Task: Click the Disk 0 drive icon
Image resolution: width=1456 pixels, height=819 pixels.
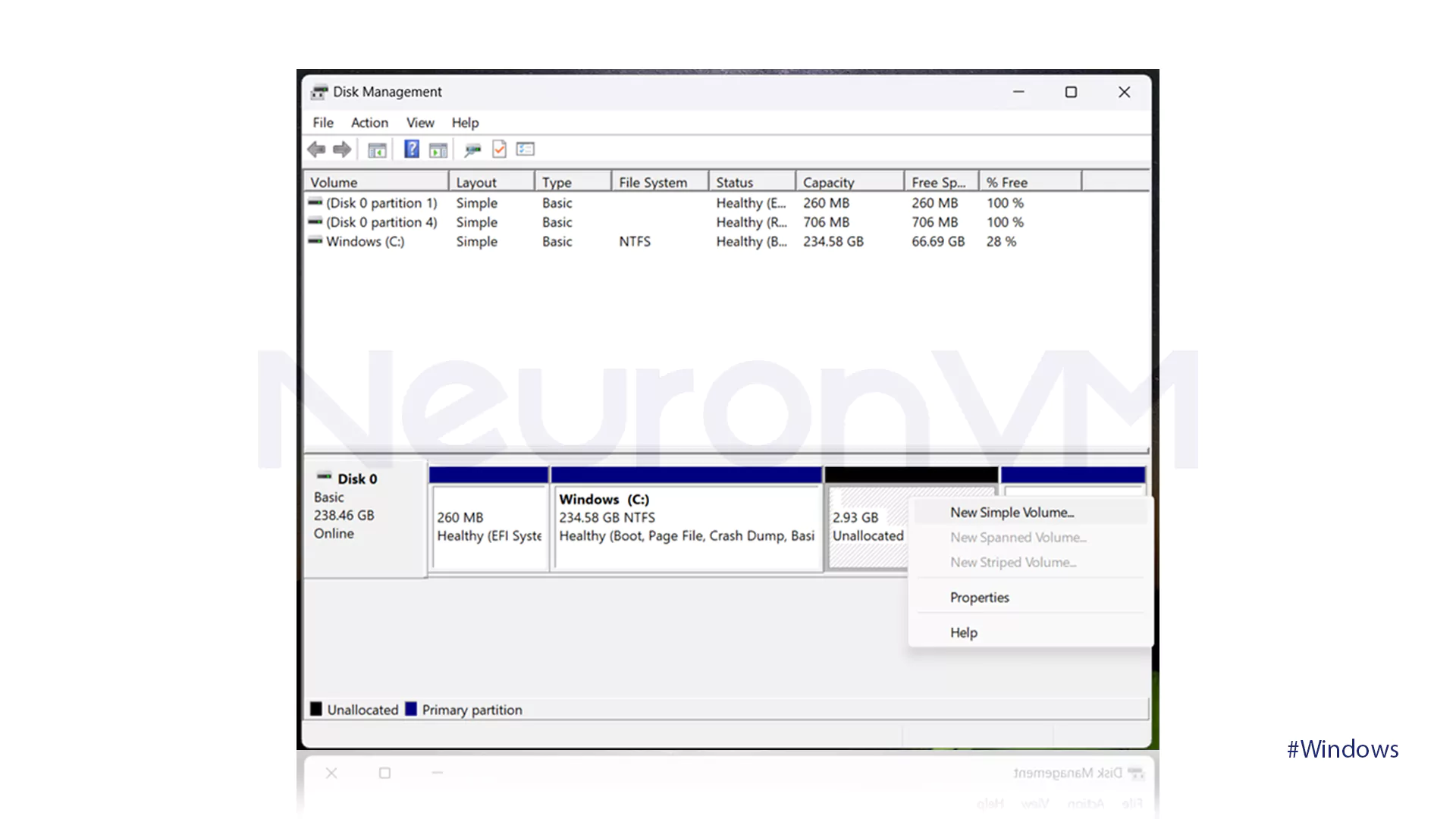Action: click(324, 477)
